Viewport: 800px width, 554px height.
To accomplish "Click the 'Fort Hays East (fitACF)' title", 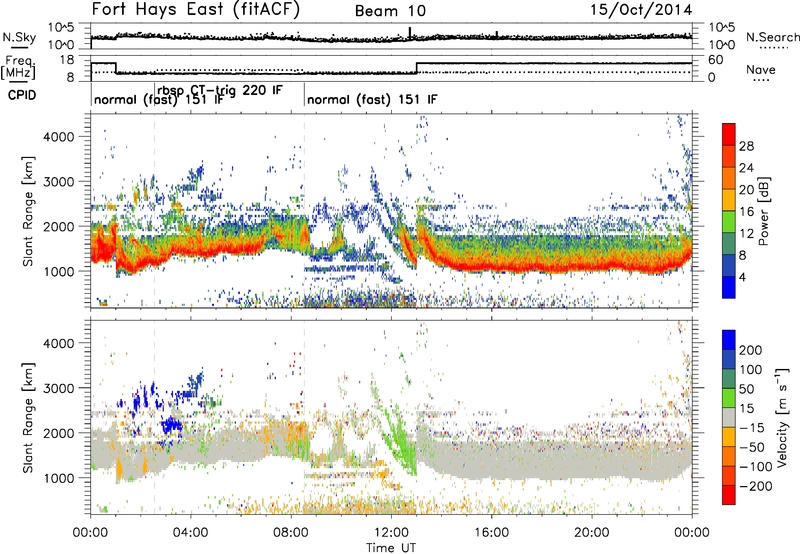I will [x=196, y=10].
